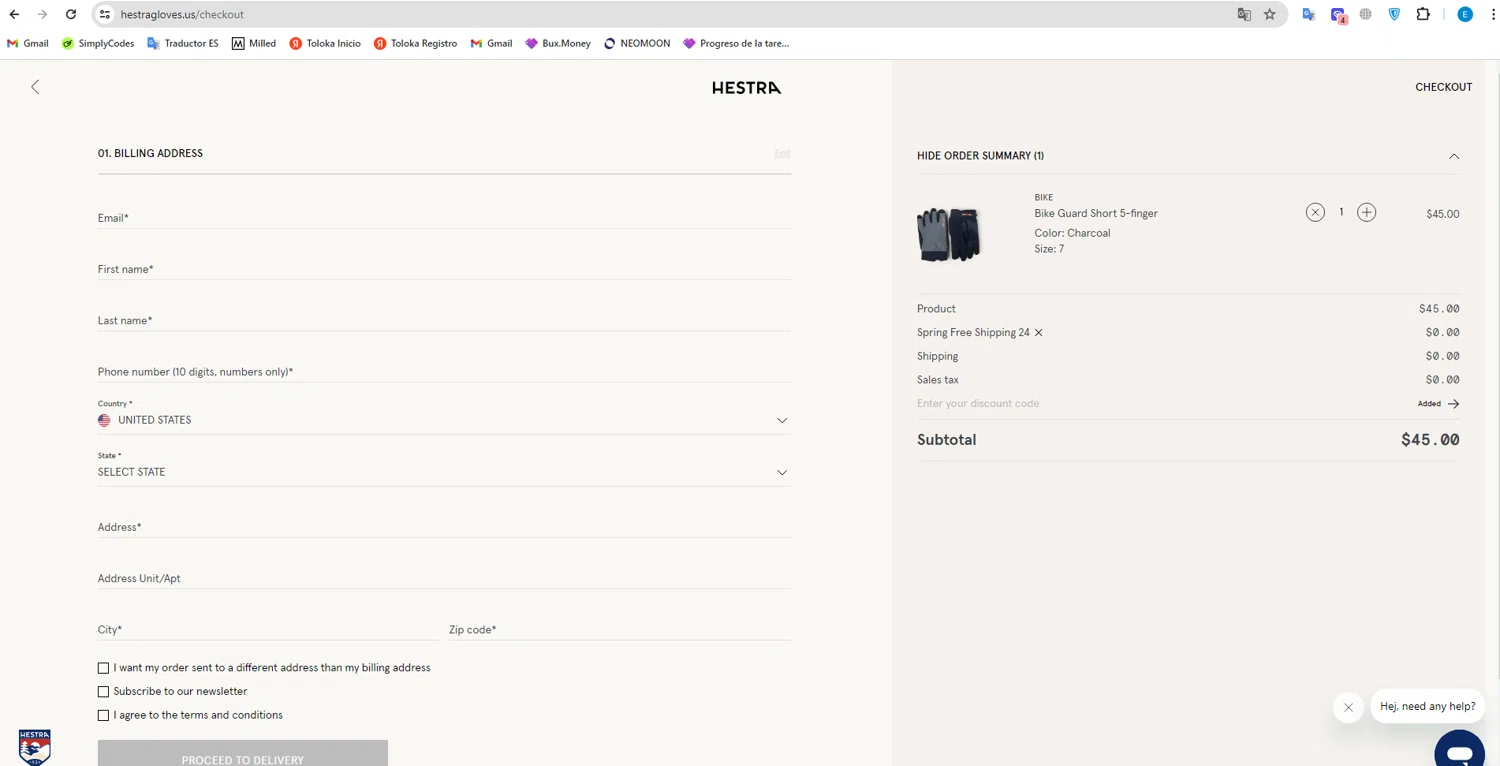Click the first Gmail bookmark

click(28, 43)
